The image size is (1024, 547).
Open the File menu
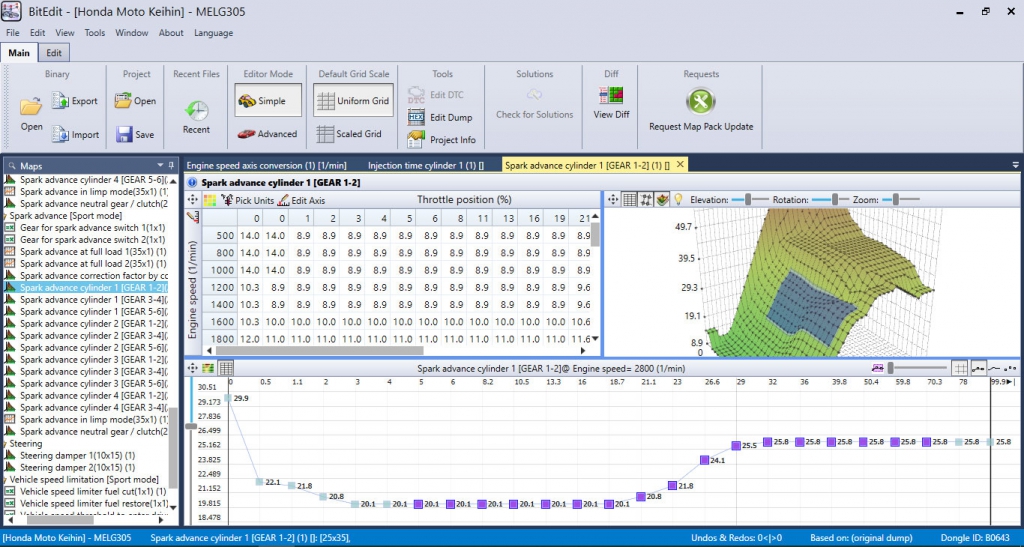pos(12,33)
